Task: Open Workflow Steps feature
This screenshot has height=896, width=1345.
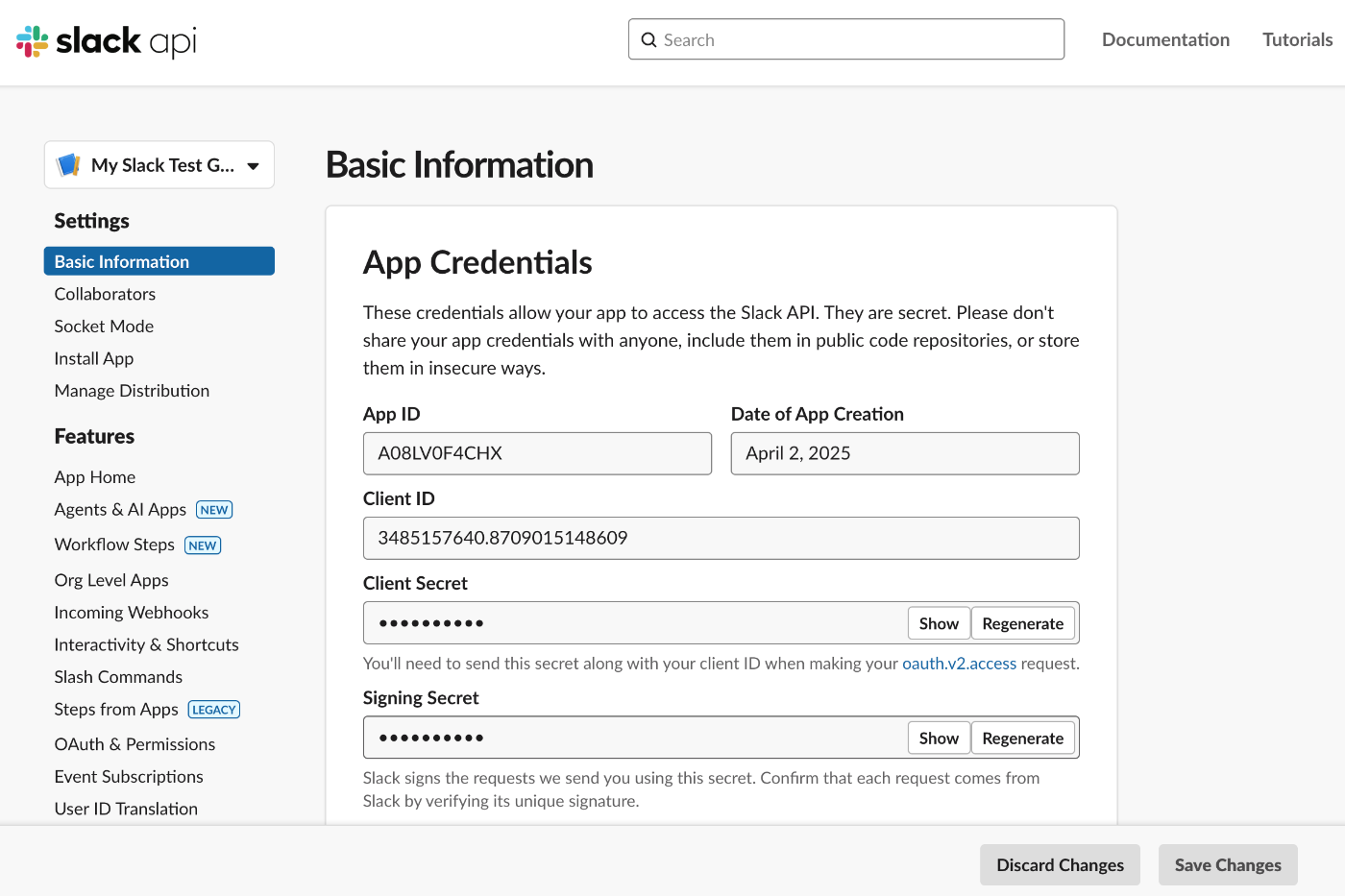Action: tap(114, 545)
